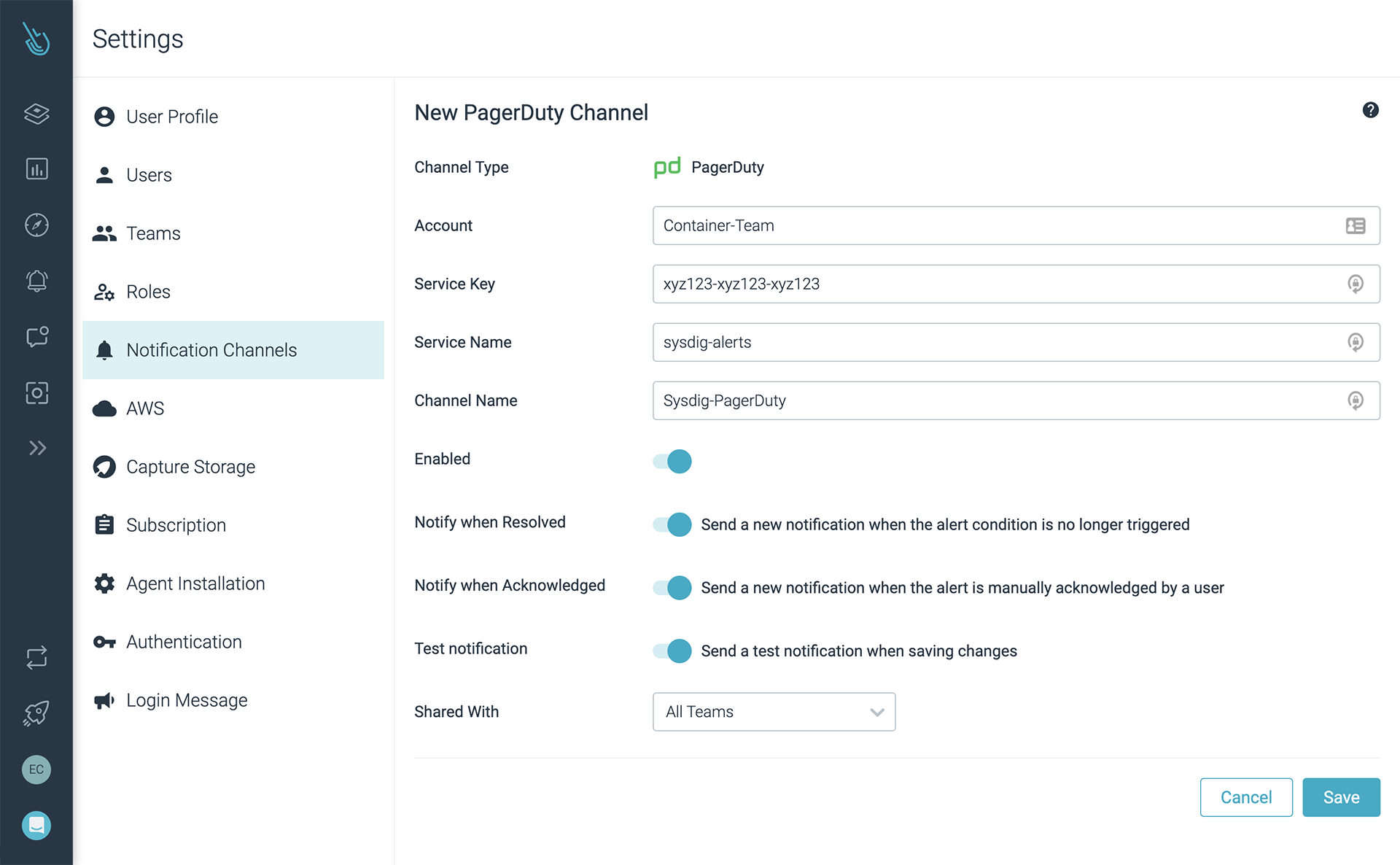The image size is (1400, 865).
Task: Click the User Profile person icon
Action: (104, 117)
